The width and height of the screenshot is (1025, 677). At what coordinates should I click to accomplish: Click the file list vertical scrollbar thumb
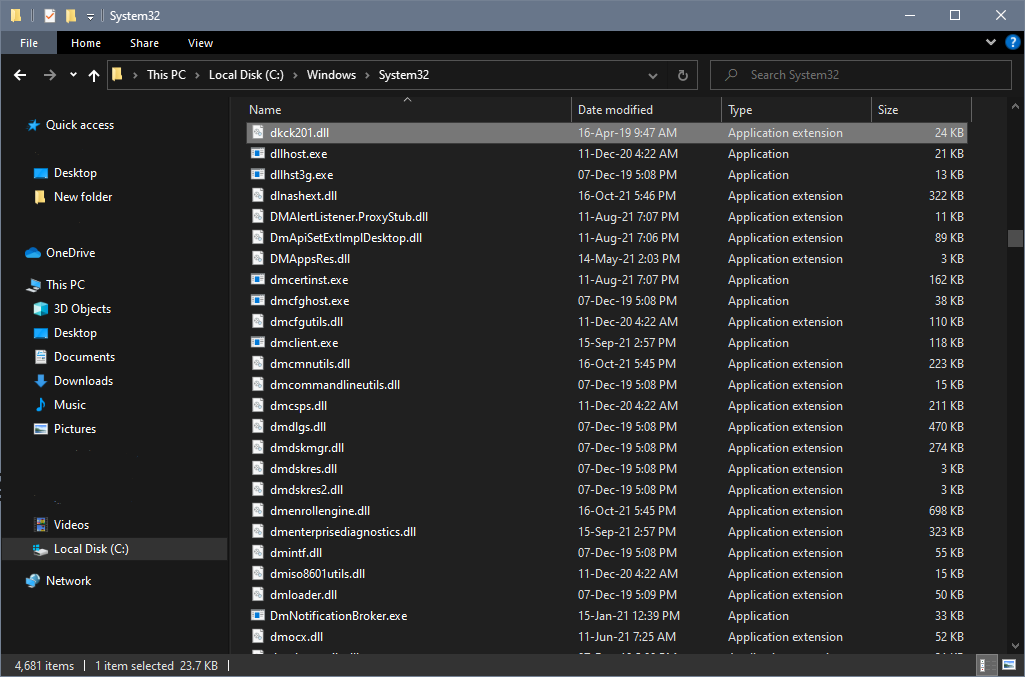pyautogui.click(x=1015, y=238)
